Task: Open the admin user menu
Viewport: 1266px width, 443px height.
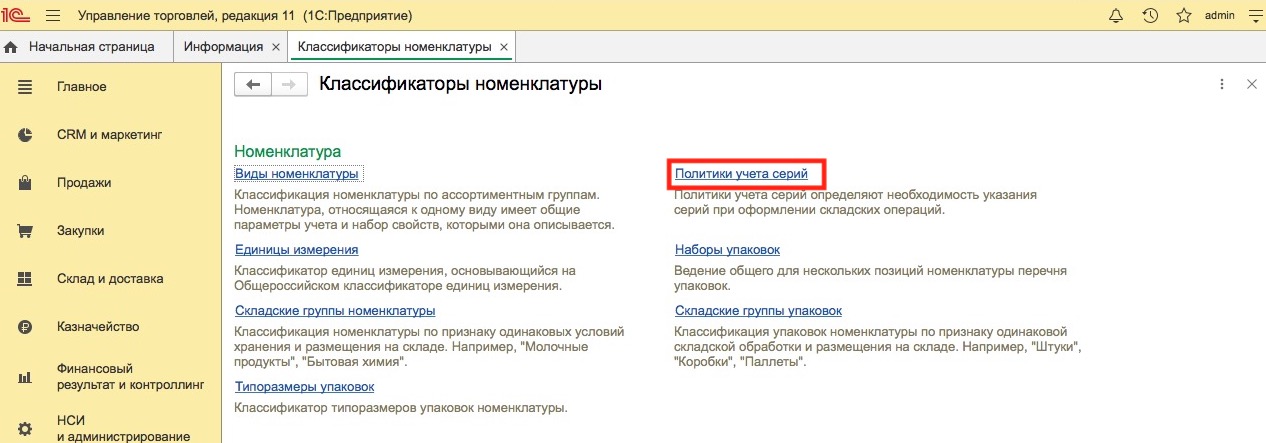Action: point(1219,16)
